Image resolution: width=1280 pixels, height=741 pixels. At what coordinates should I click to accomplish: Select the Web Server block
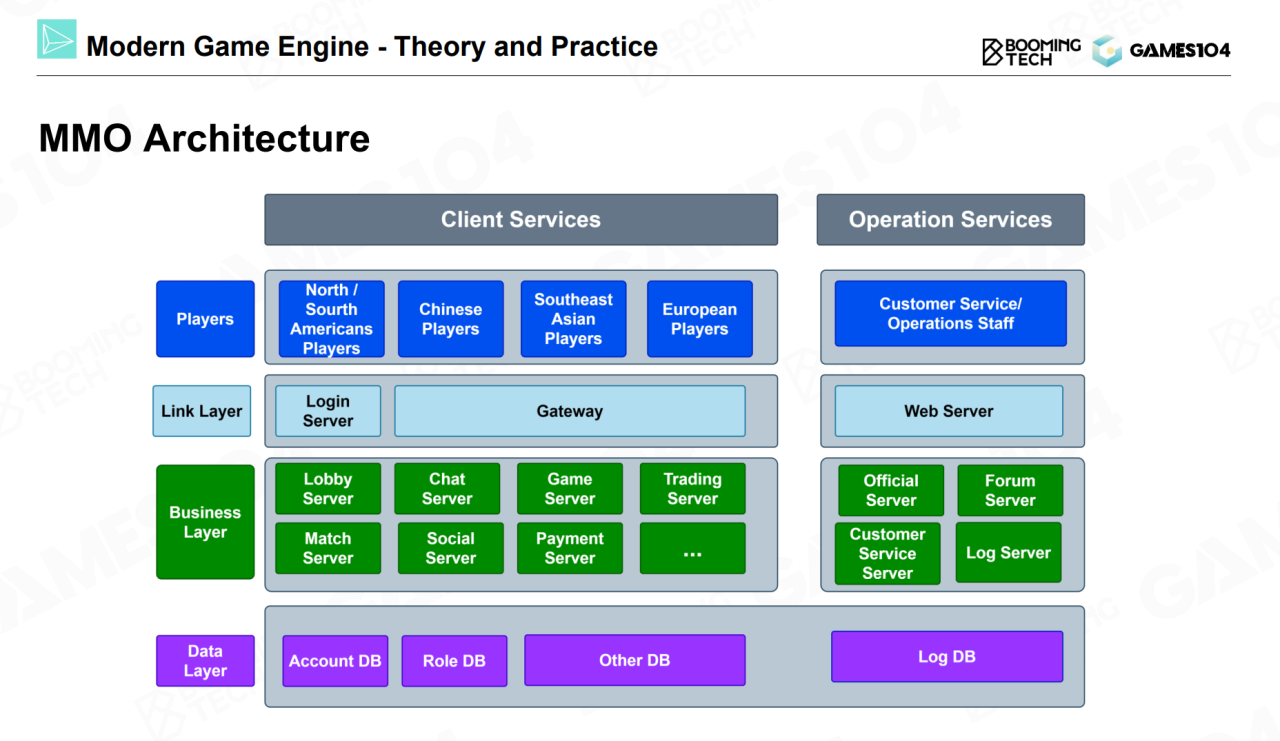948,411
